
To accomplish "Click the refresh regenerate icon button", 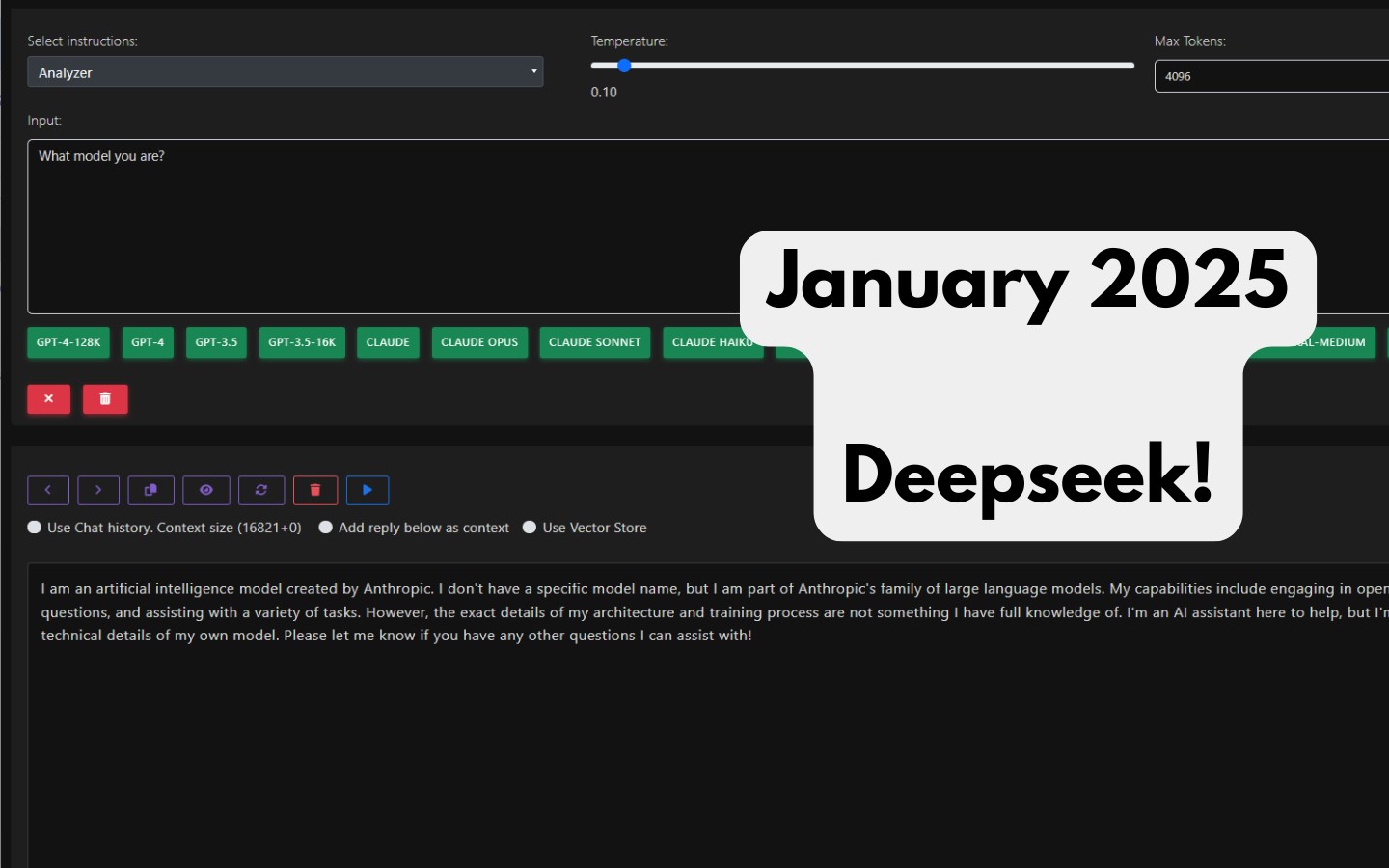I will 261,490.
